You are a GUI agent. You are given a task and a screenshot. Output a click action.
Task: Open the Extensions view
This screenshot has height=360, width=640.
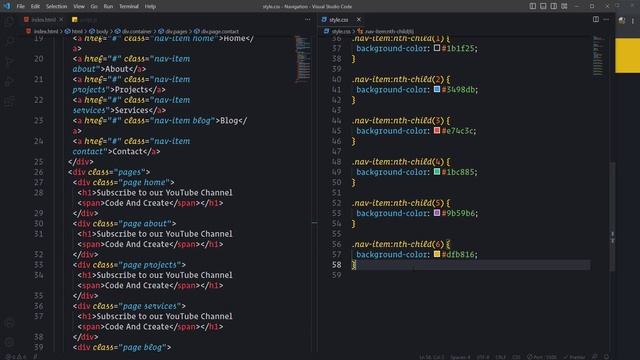tap(9, 101)
